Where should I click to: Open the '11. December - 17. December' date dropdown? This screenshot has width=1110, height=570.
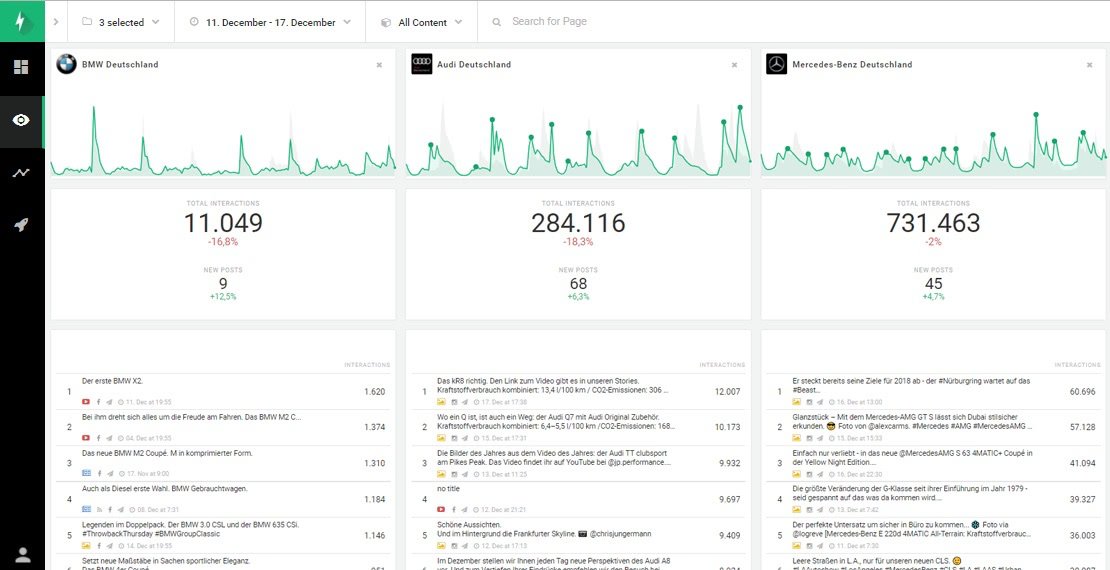click(270, 22)
